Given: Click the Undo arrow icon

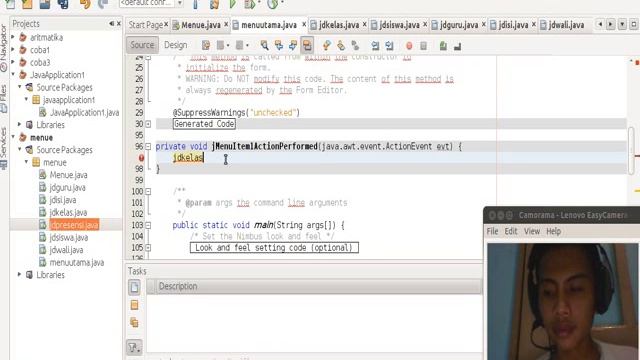Looking at the screenshot, I should tap(85, 4).
